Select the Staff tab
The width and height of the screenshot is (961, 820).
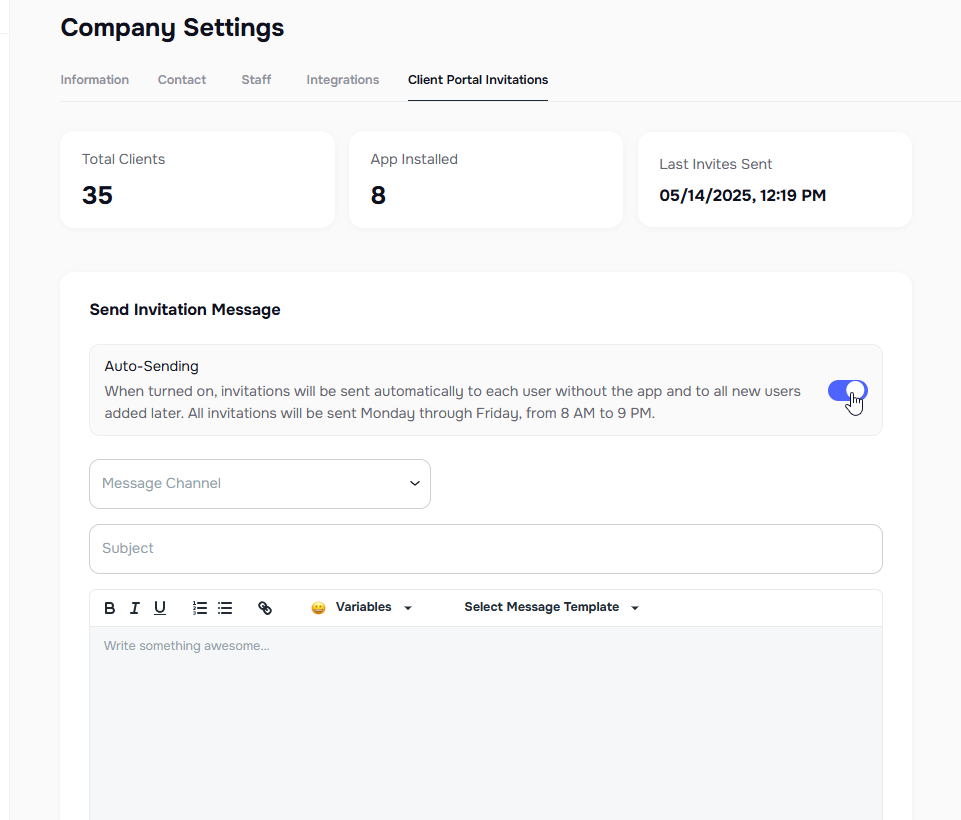(255, 79)
